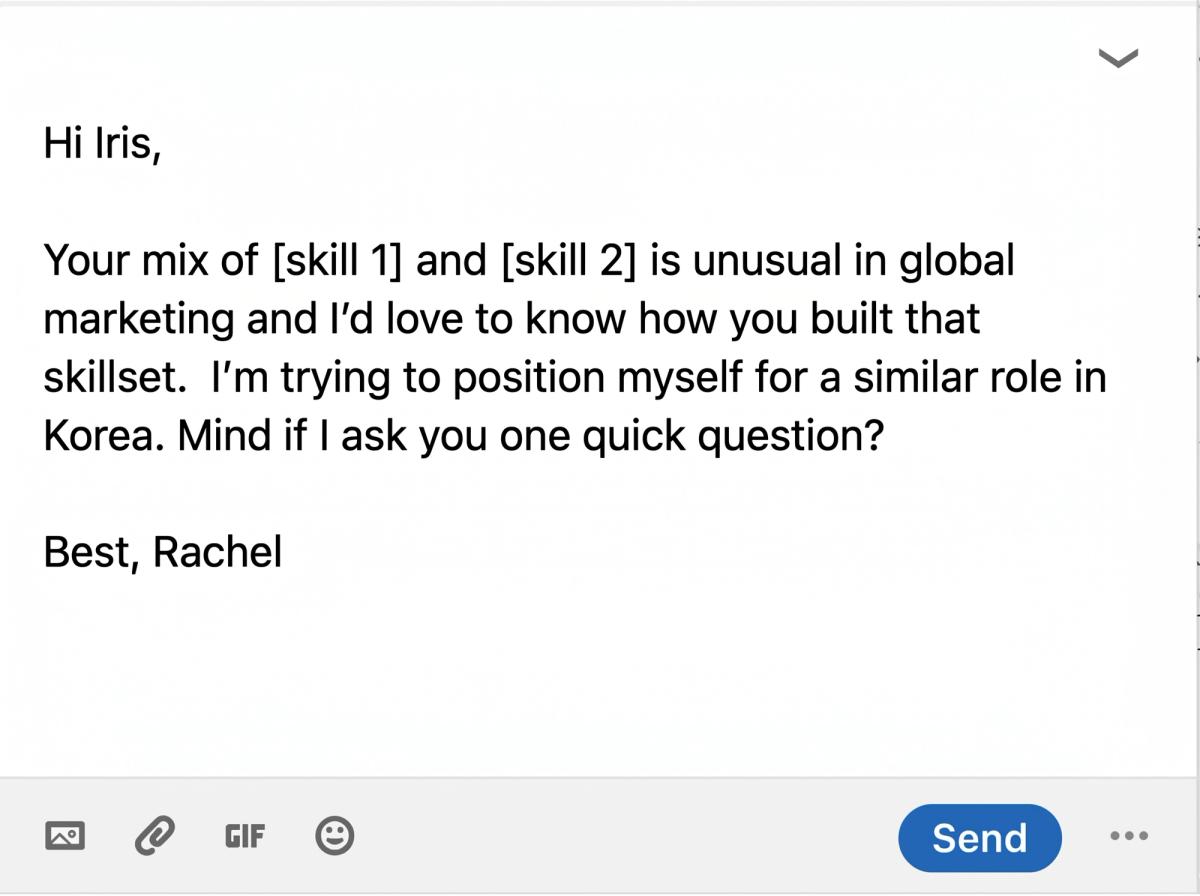The width and height of the screenshot is (1200, 896).
Task: Click the word "marketing" in the message body
Action: pyautogui.click(x=134, y=321)
